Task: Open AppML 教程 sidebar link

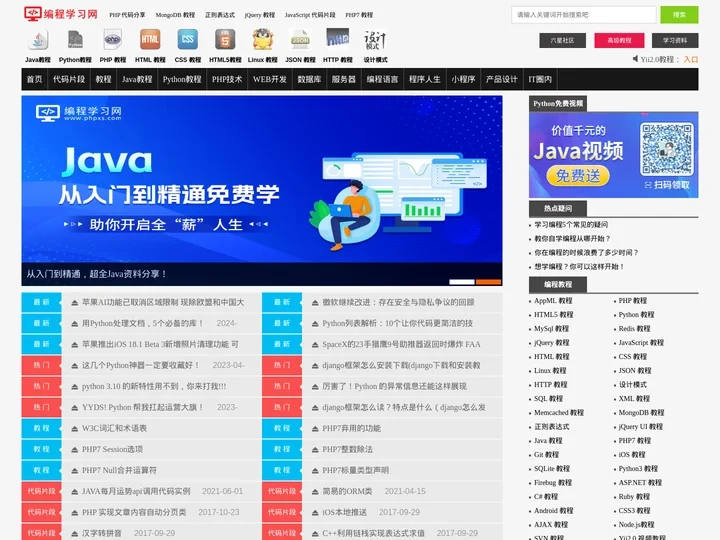Action: coord(553,301)
